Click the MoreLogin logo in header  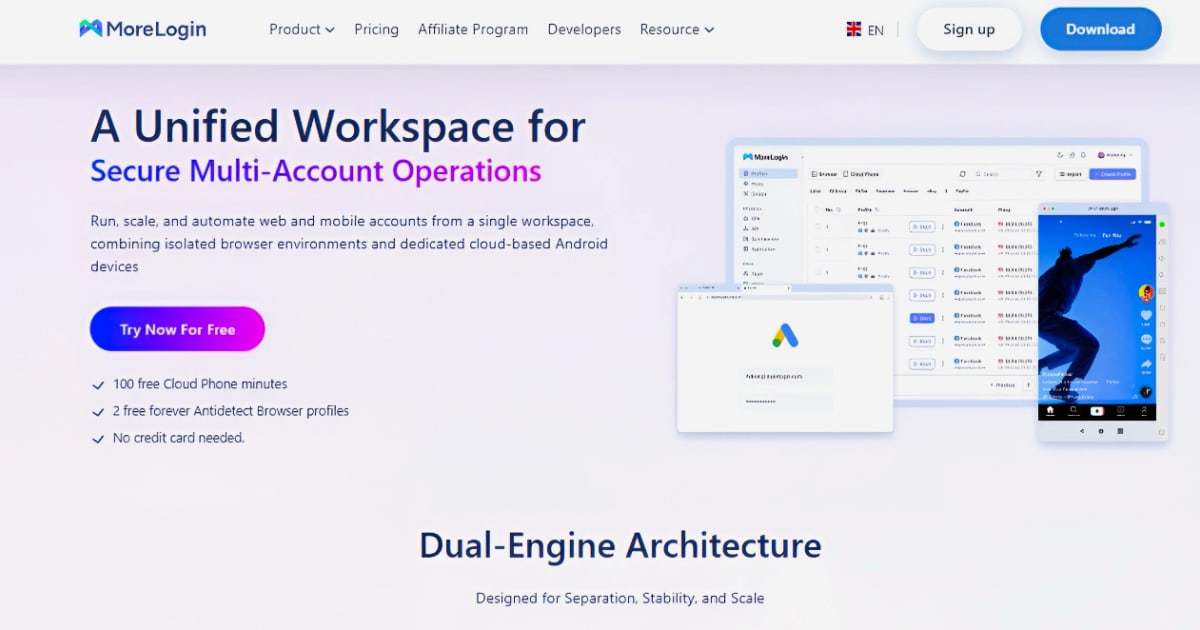tap(143, 29)
